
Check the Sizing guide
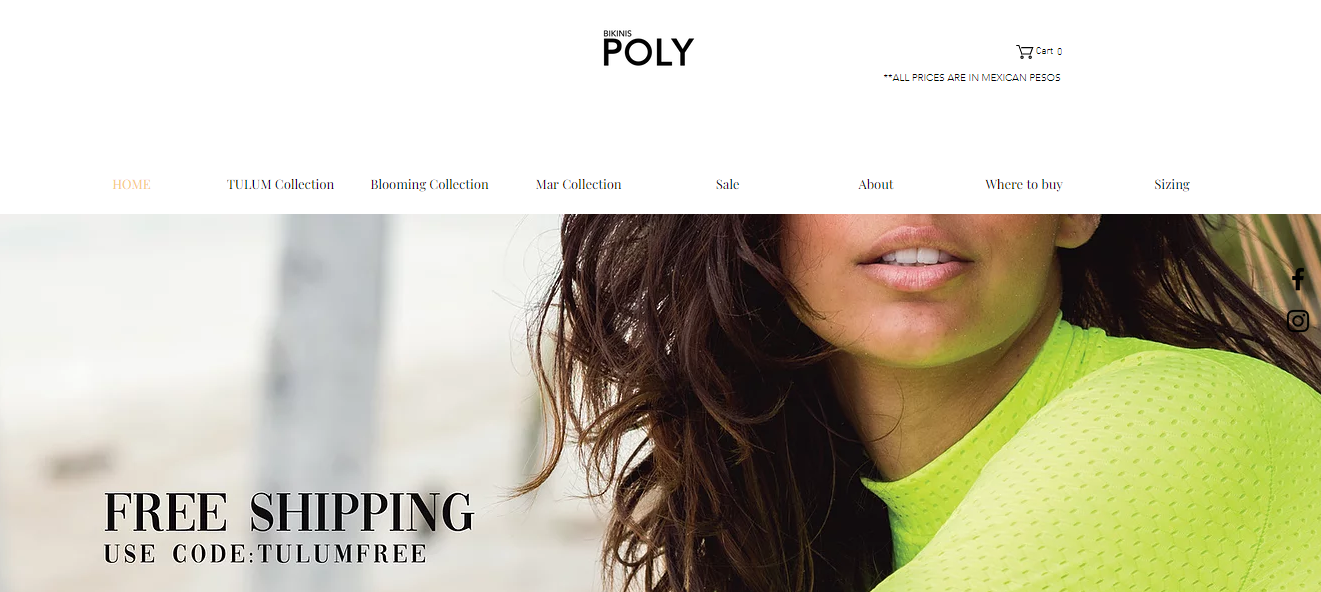1171,184
